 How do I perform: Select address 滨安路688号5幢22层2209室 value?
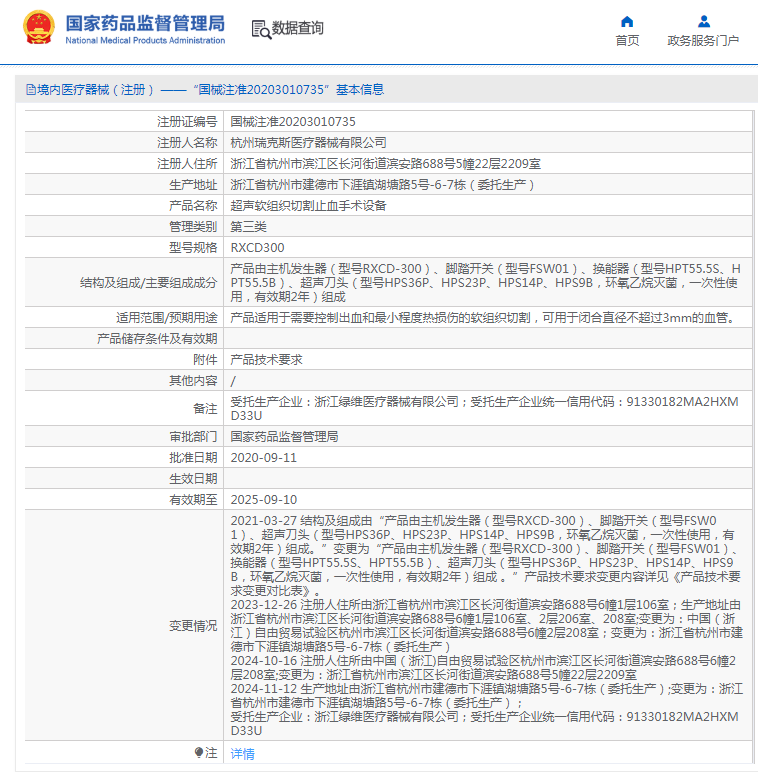click(385, 163)
